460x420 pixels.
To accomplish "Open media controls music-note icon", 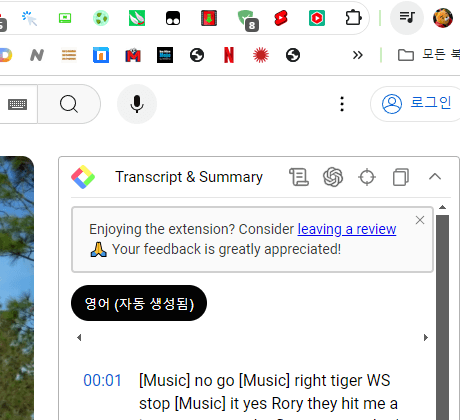I will point(407,18).
